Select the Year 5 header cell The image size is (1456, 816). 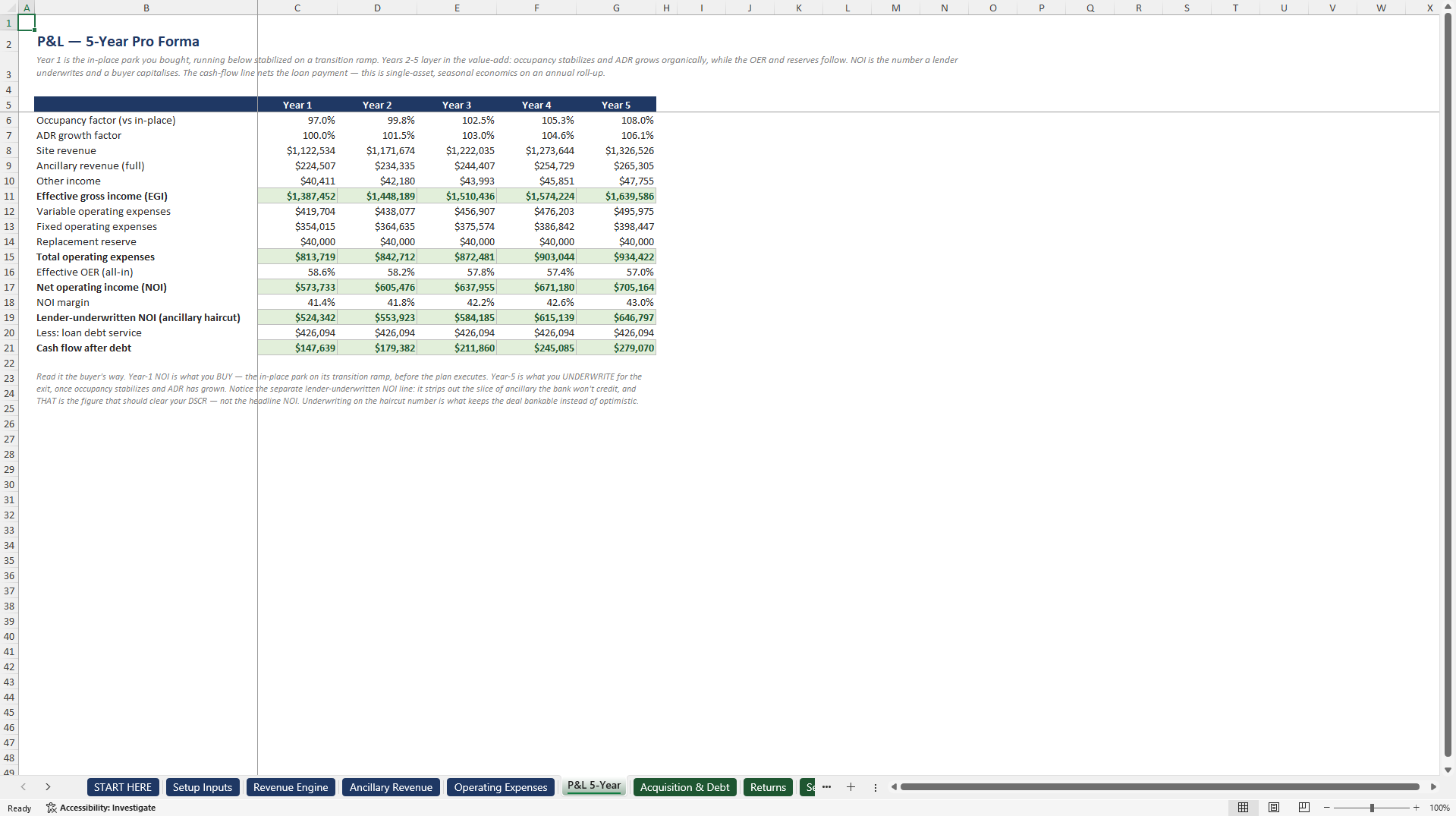(x=616, y=105)
